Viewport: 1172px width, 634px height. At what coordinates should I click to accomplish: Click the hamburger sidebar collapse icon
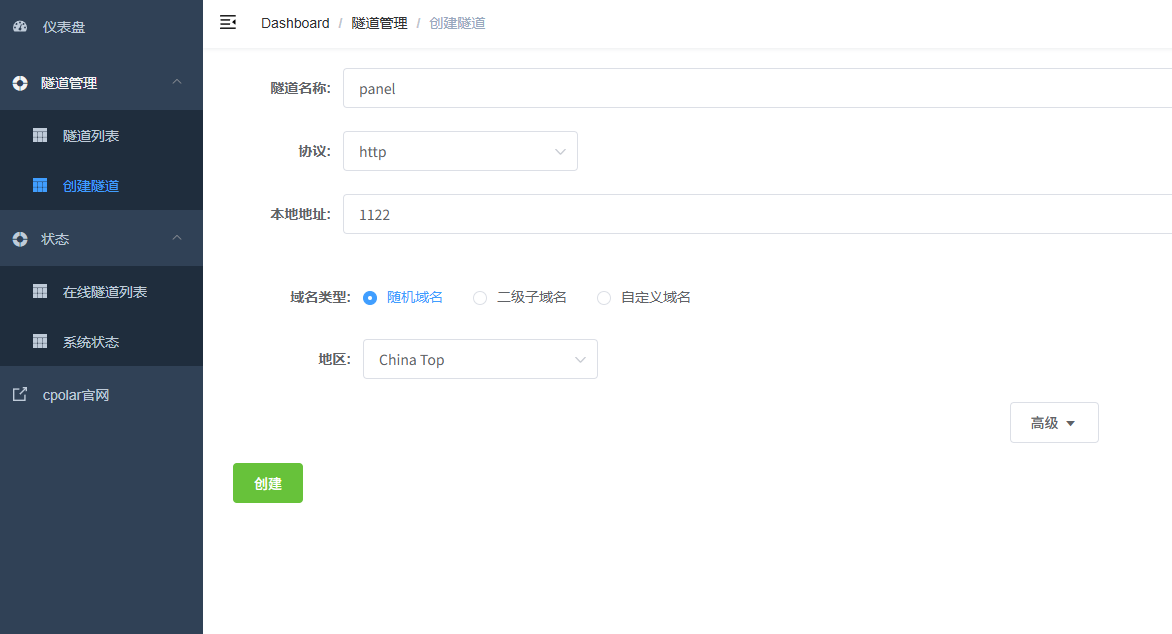(228, 23)
